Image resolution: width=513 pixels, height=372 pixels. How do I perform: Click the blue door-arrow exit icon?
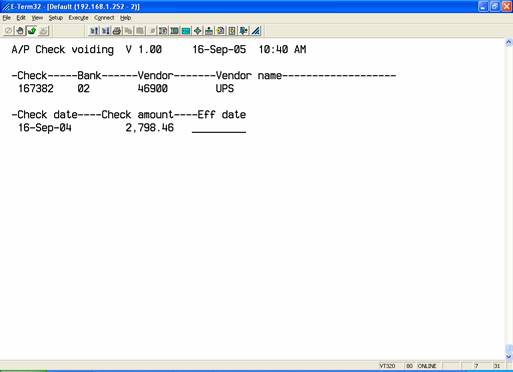(244, 31)
